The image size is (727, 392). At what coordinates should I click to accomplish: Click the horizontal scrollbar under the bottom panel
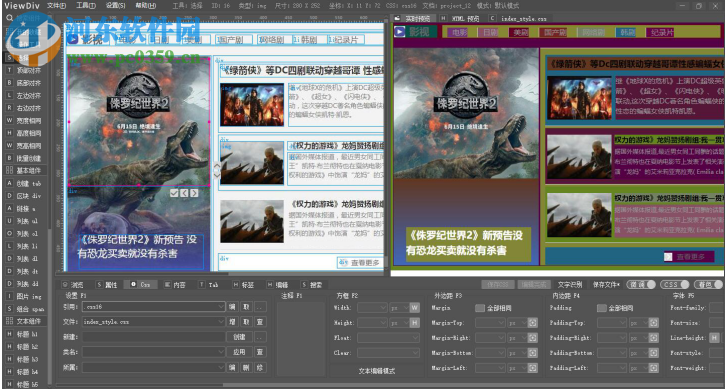(x=389, y=385)
